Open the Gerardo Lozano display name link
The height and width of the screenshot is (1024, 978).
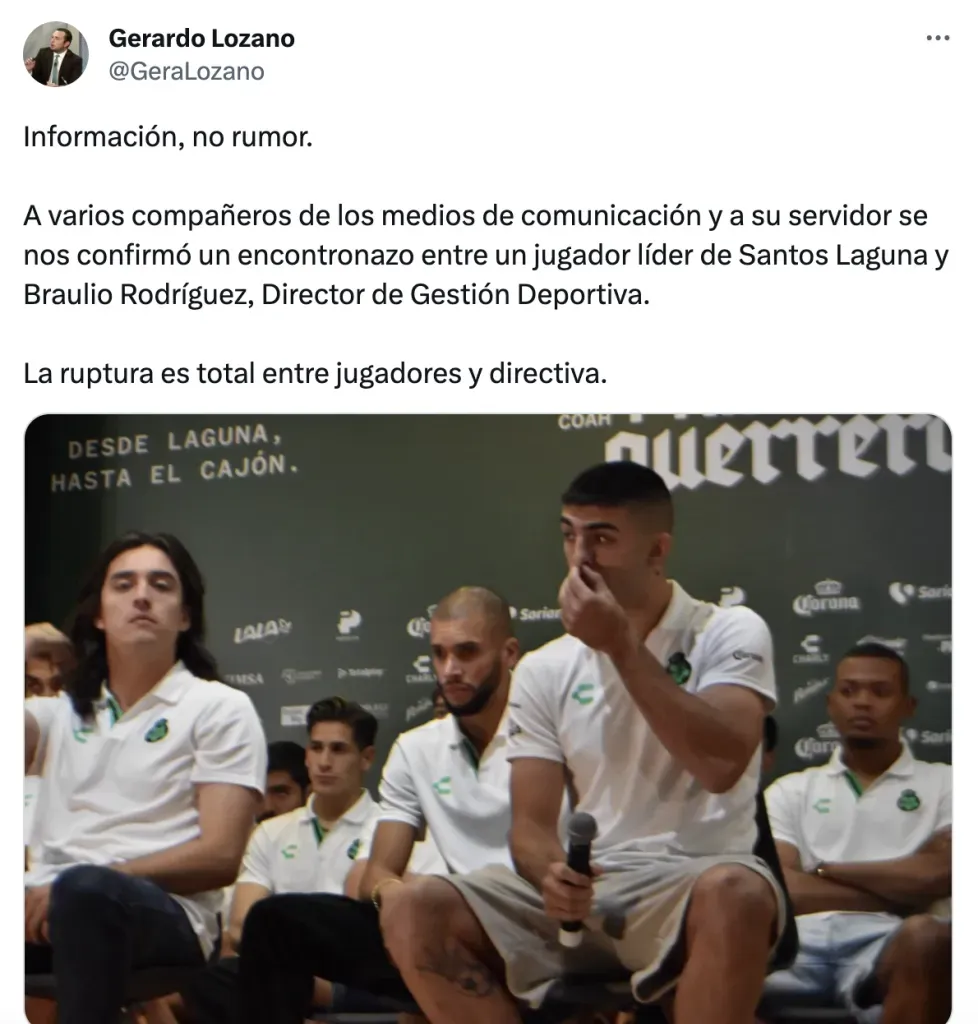tap(201, 39)
